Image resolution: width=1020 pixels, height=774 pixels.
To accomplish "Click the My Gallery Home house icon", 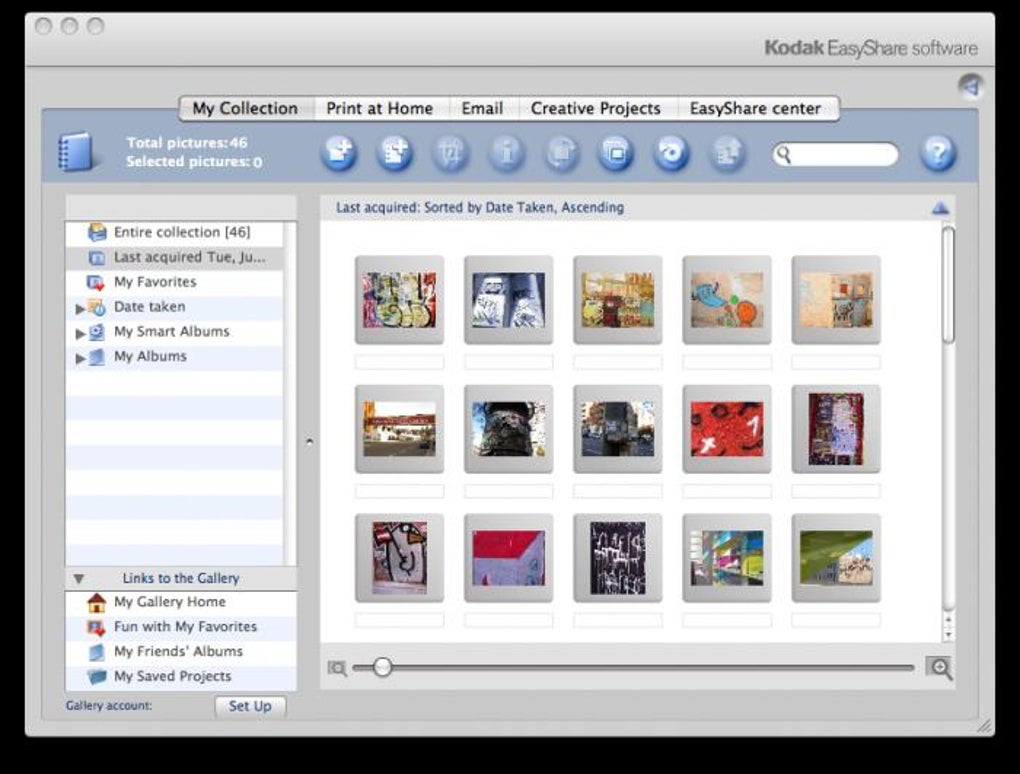I will coord(96,602).
